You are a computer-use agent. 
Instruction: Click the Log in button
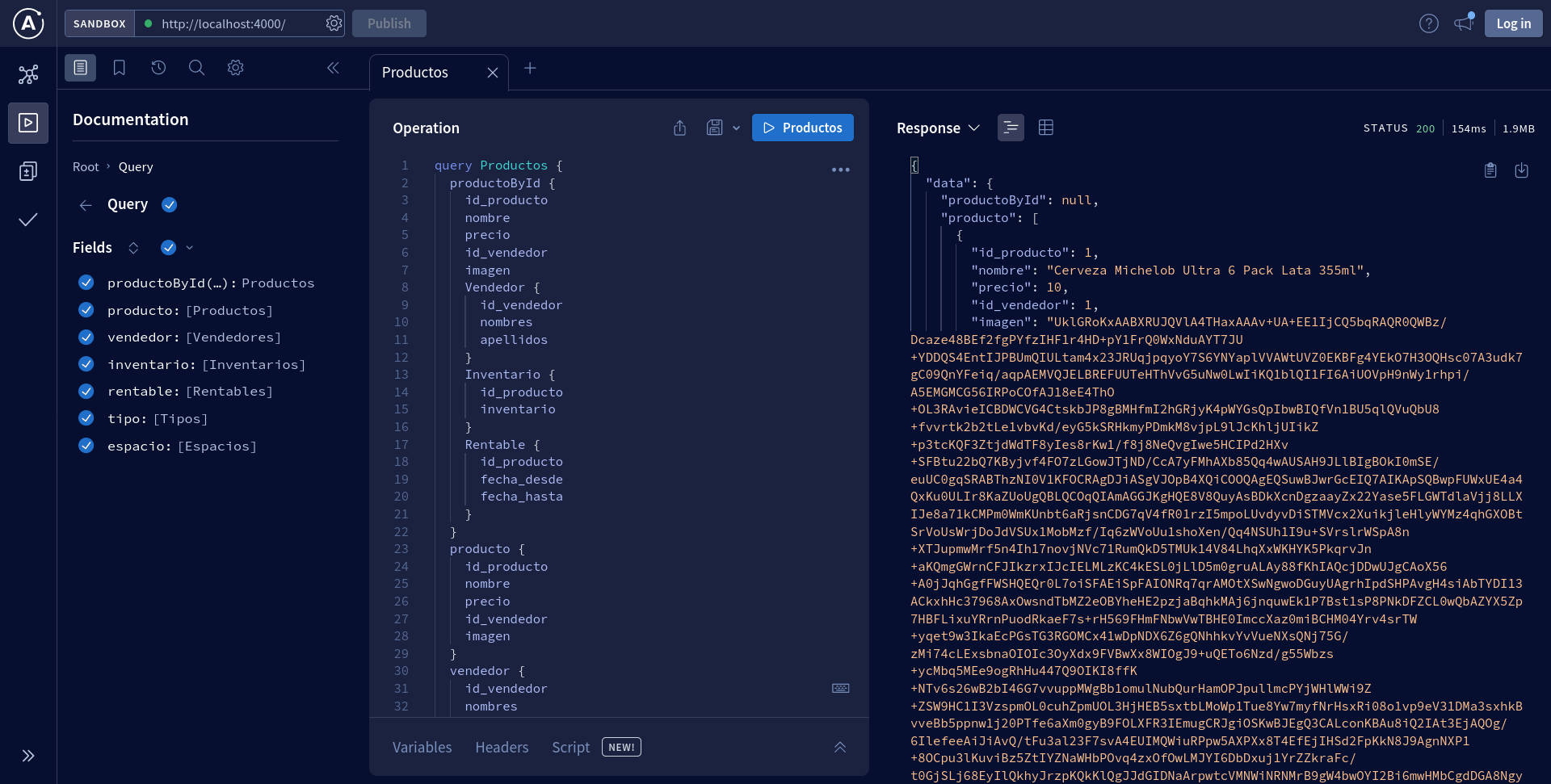coord(1514,23)
